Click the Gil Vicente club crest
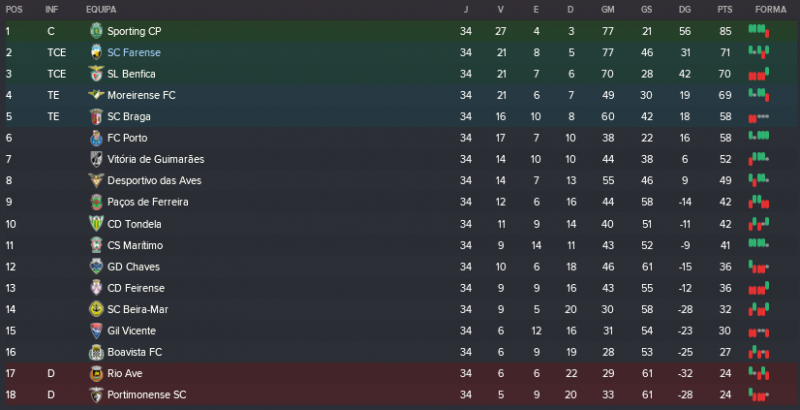 97,331
